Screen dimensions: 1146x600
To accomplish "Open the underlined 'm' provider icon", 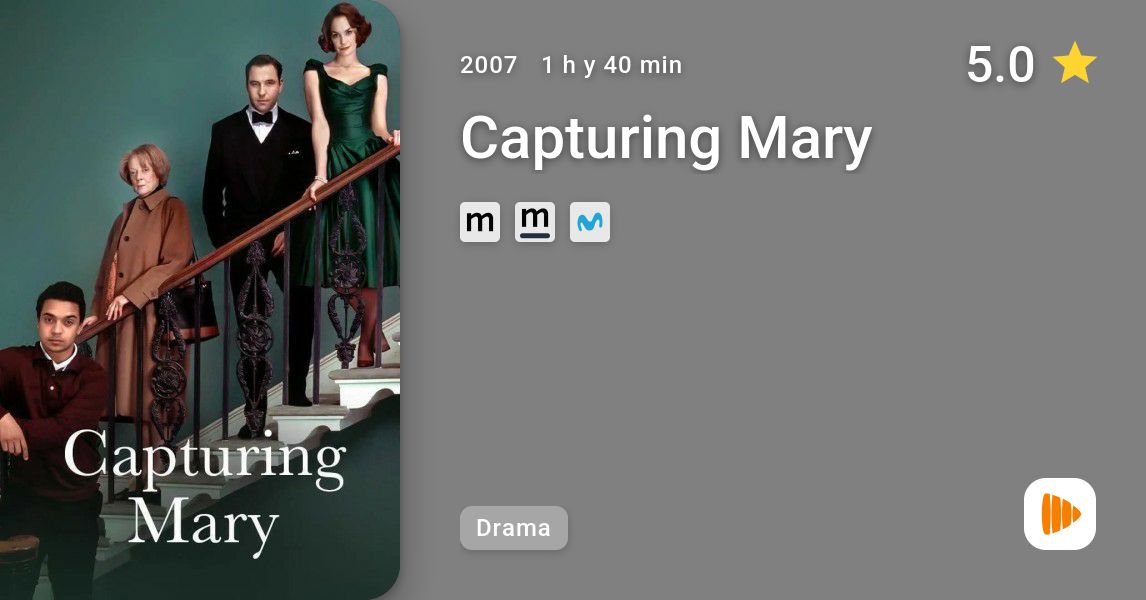I will (535, 222).
